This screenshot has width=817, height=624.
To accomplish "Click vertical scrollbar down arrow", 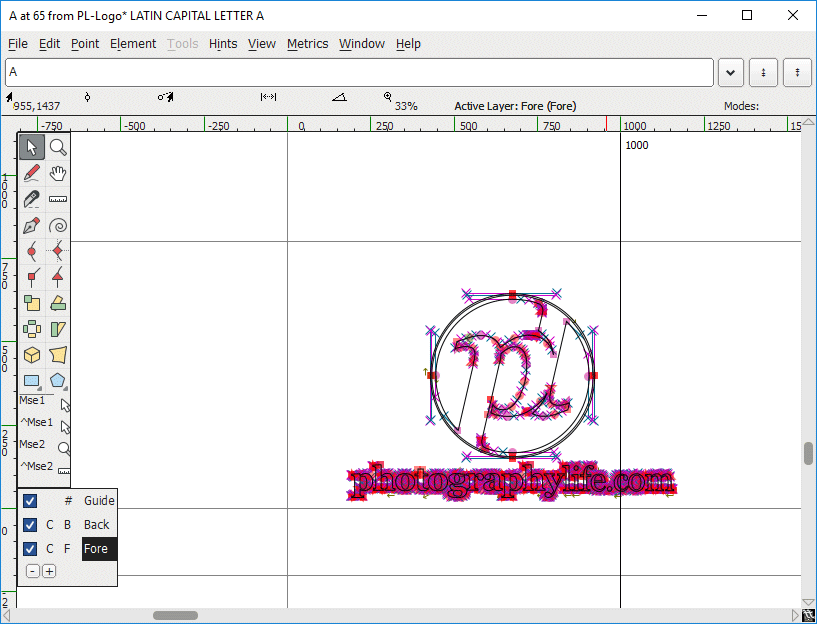I will tap(808, 603).
